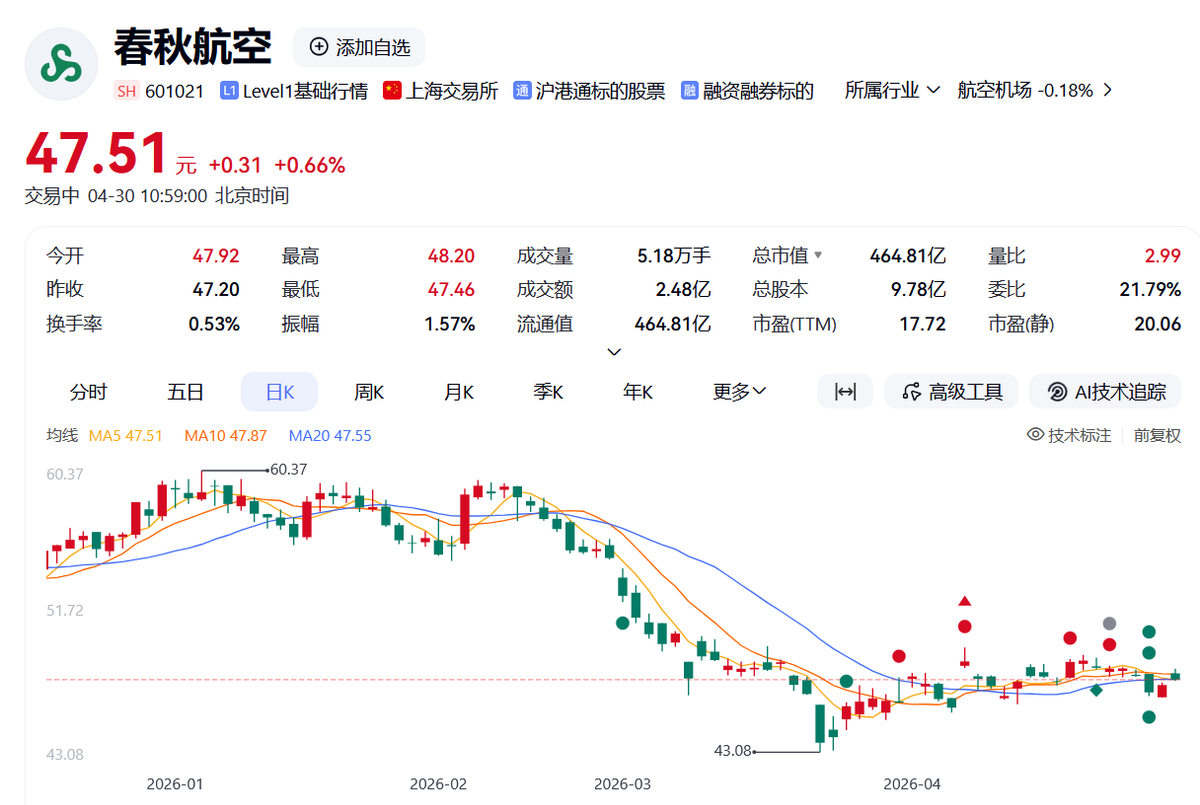
Task: Click the red triangle signal marker
Action: (x=965, y=601)
